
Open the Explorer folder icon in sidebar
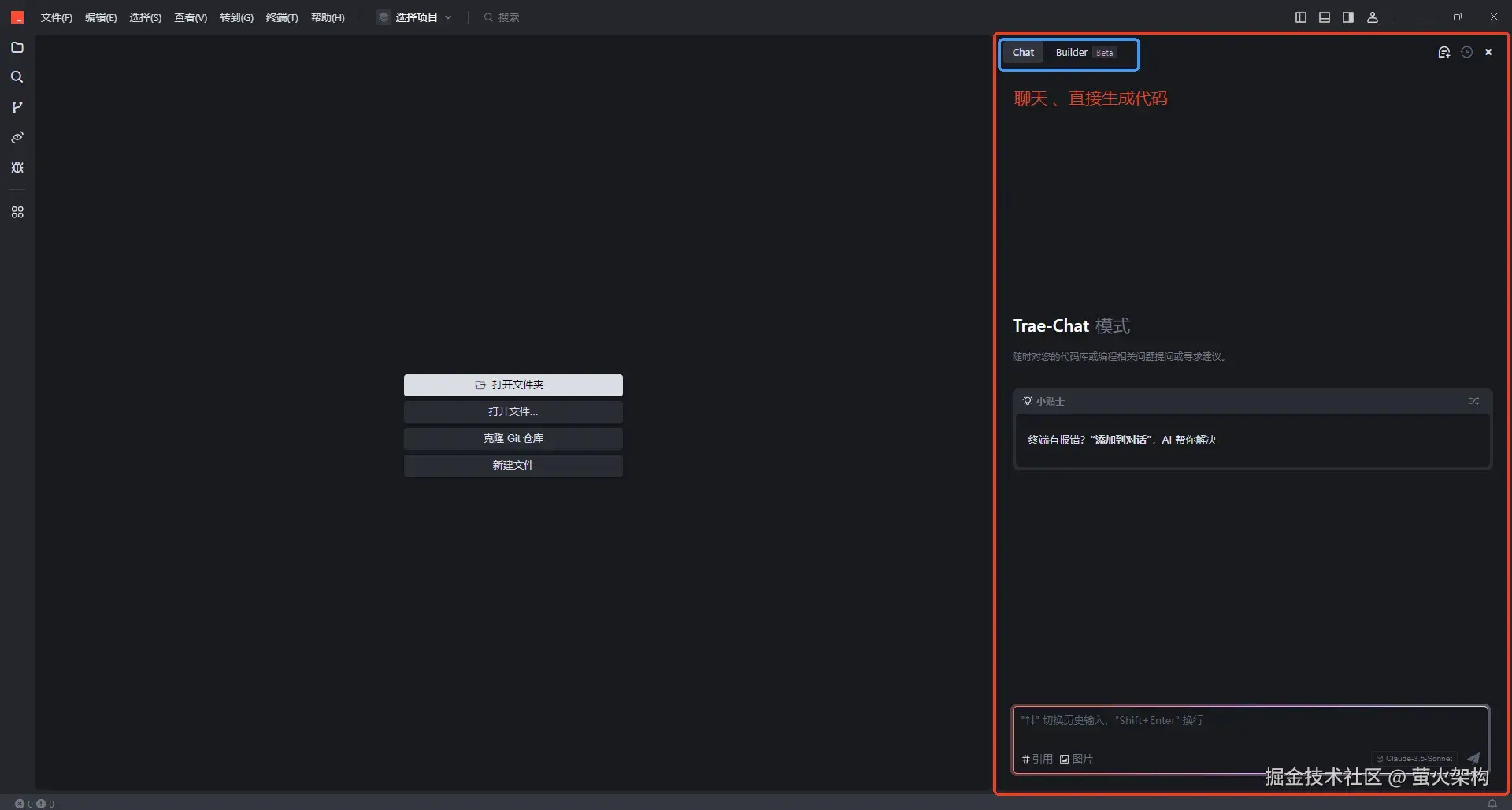pyautogui.click(x=17, y=47)
